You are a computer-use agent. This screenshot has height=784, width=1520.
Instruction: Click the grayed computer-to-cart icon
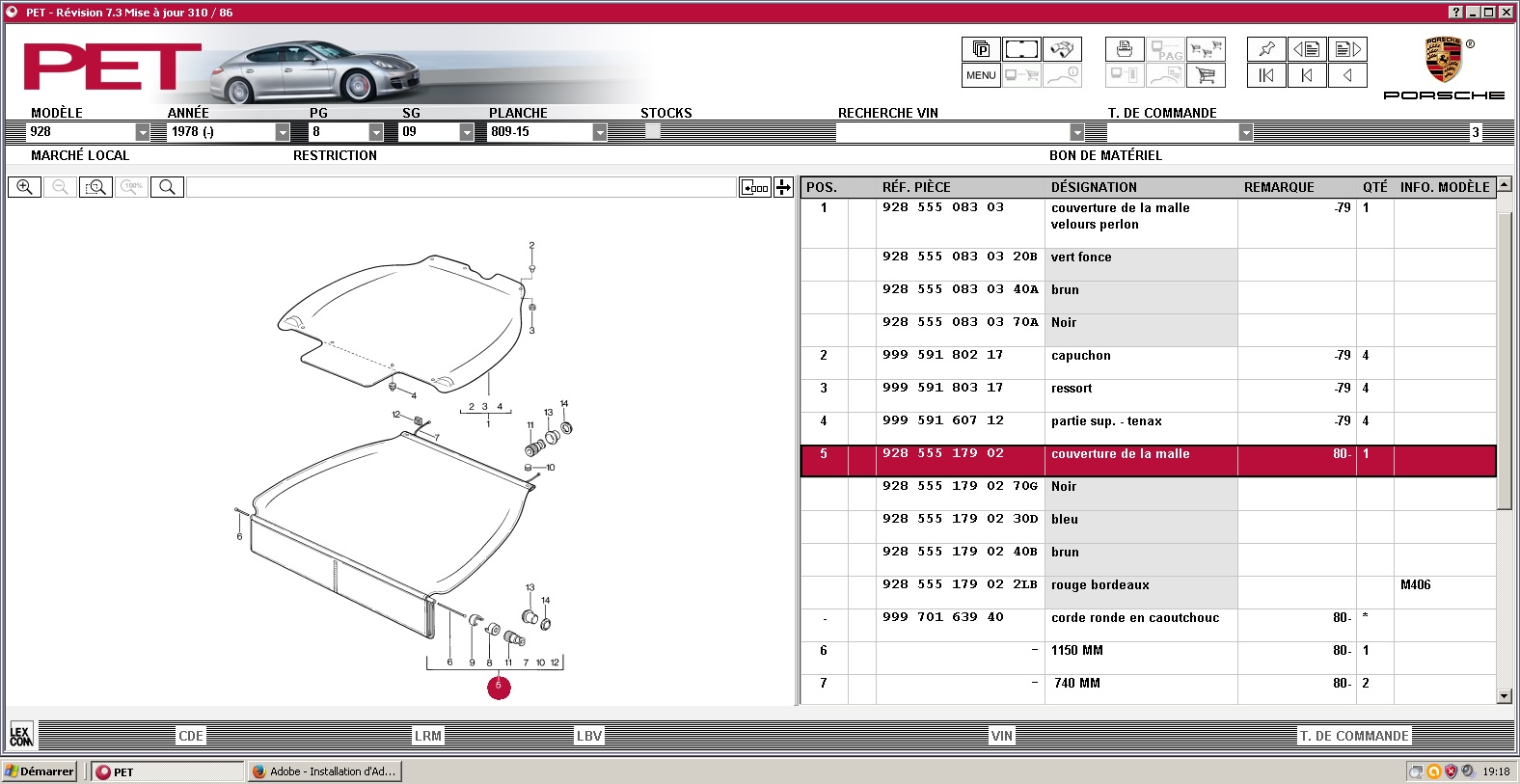click(1021, 75)
